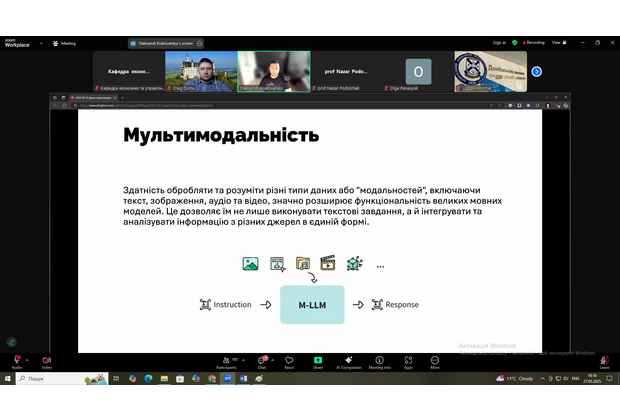Start video using the Video icon
This screenshot has height=420, width=620.
47,361
